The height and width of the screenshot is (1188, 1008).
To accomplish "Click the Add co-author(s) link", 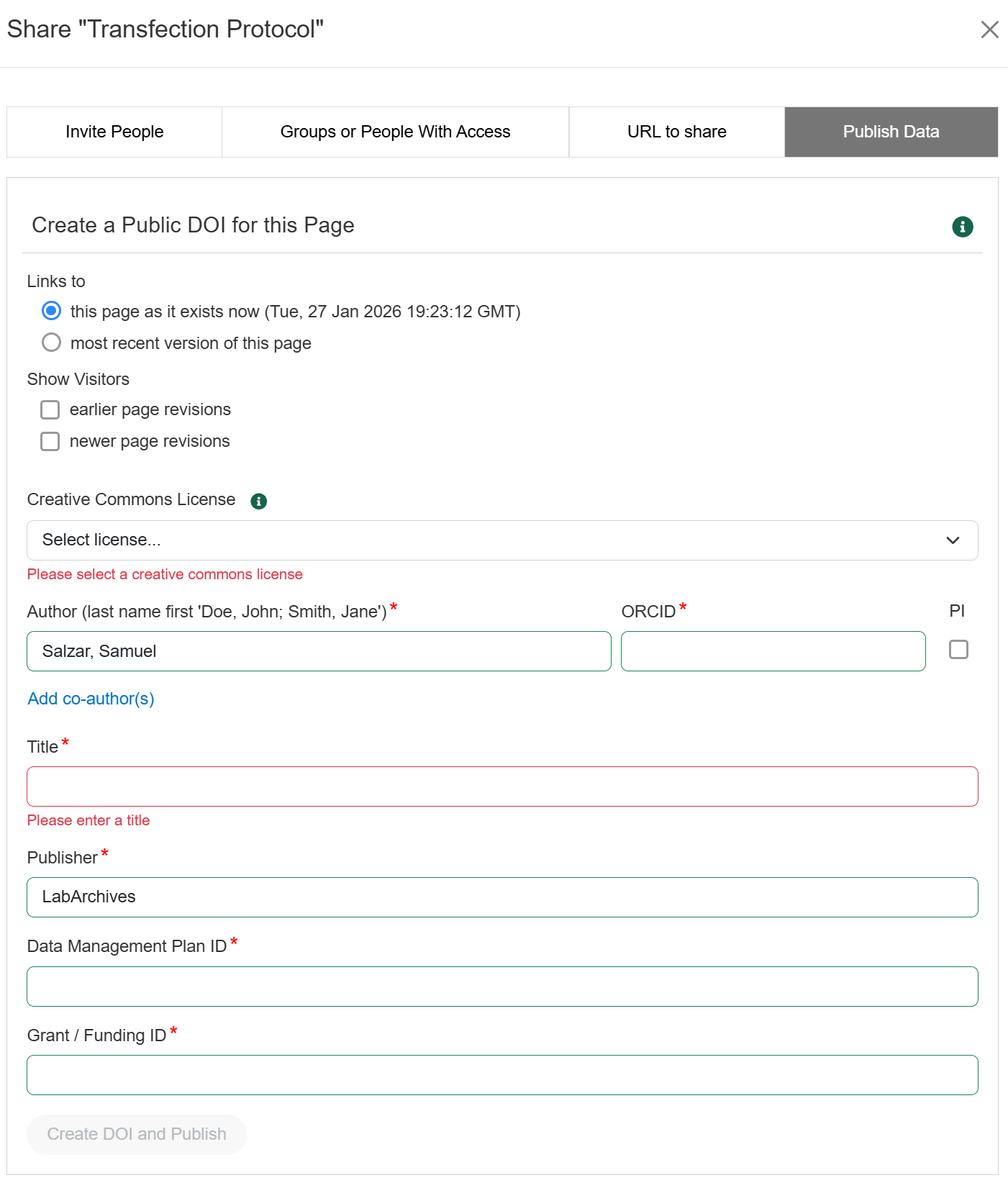I will point(91,699).
